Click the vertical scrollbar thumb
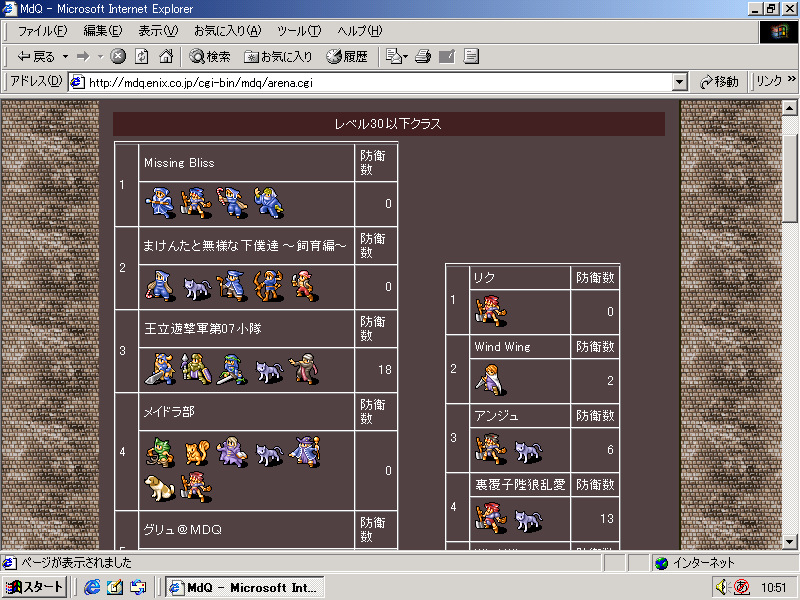Viewport: 800px width, 600px height. coord(790,179)
